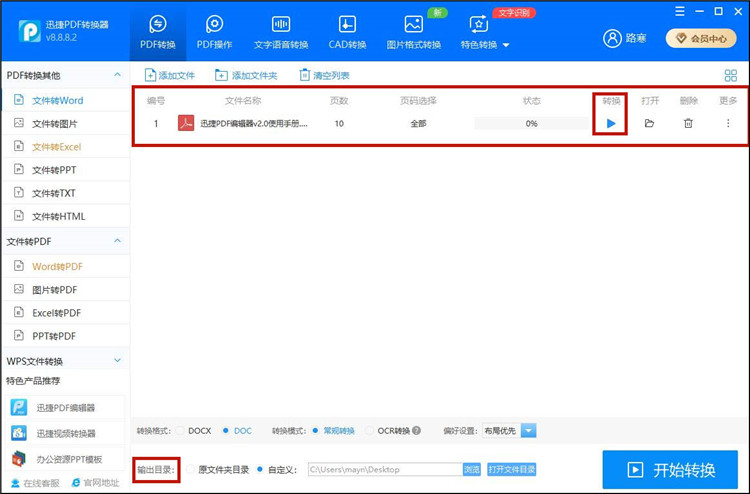Click the 清空列表 toolbar button
This screenshot has height=494, width=750.
pyautogui.click(x=324, y=75)
